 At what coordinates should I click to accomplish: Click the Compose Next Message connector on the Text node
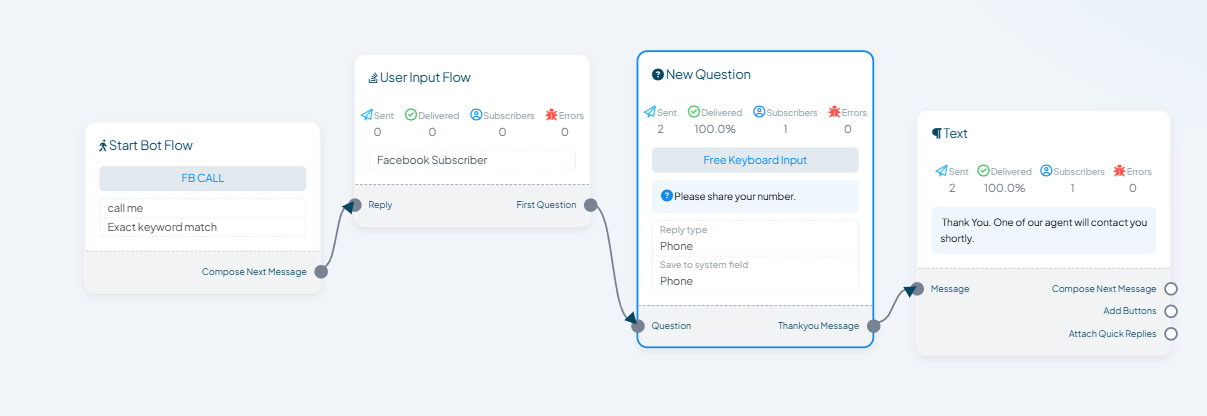[1170, 289]
